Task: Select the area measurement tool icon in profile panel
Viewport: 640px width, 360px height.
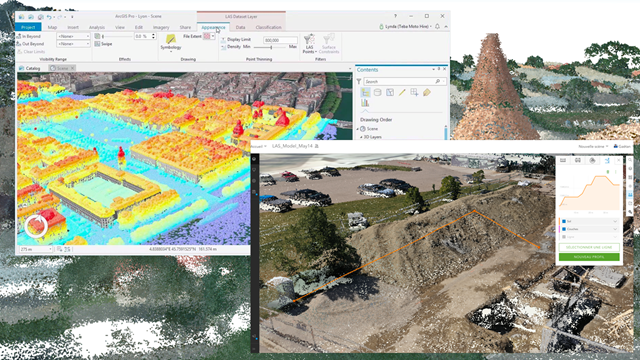Action: click(x=578, y=160)
